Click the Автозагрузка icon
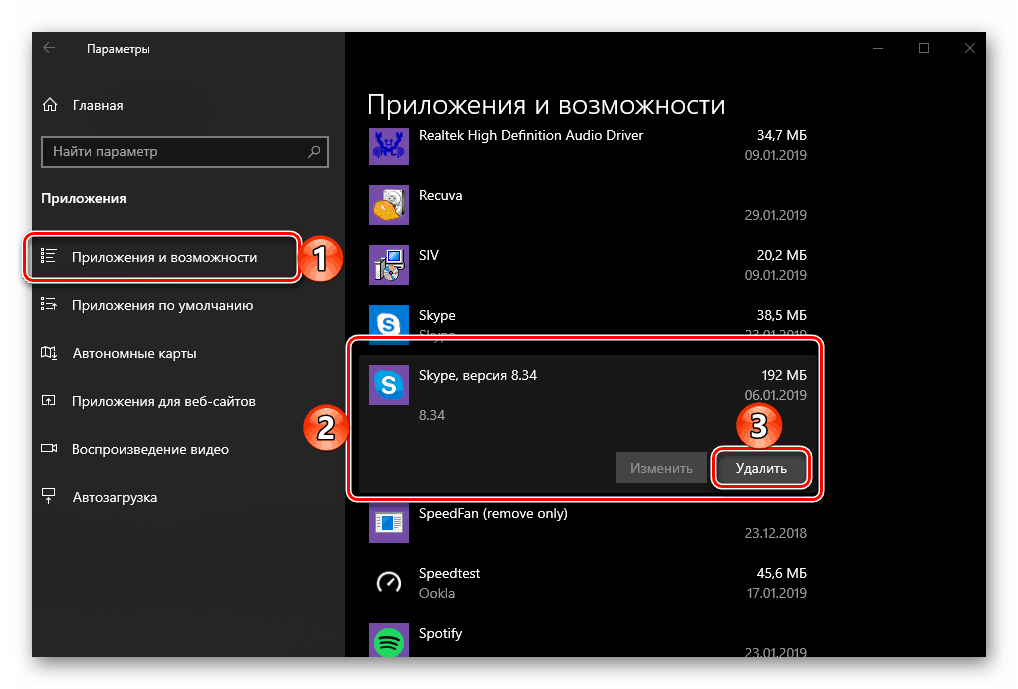 click(x=49, y=496)
